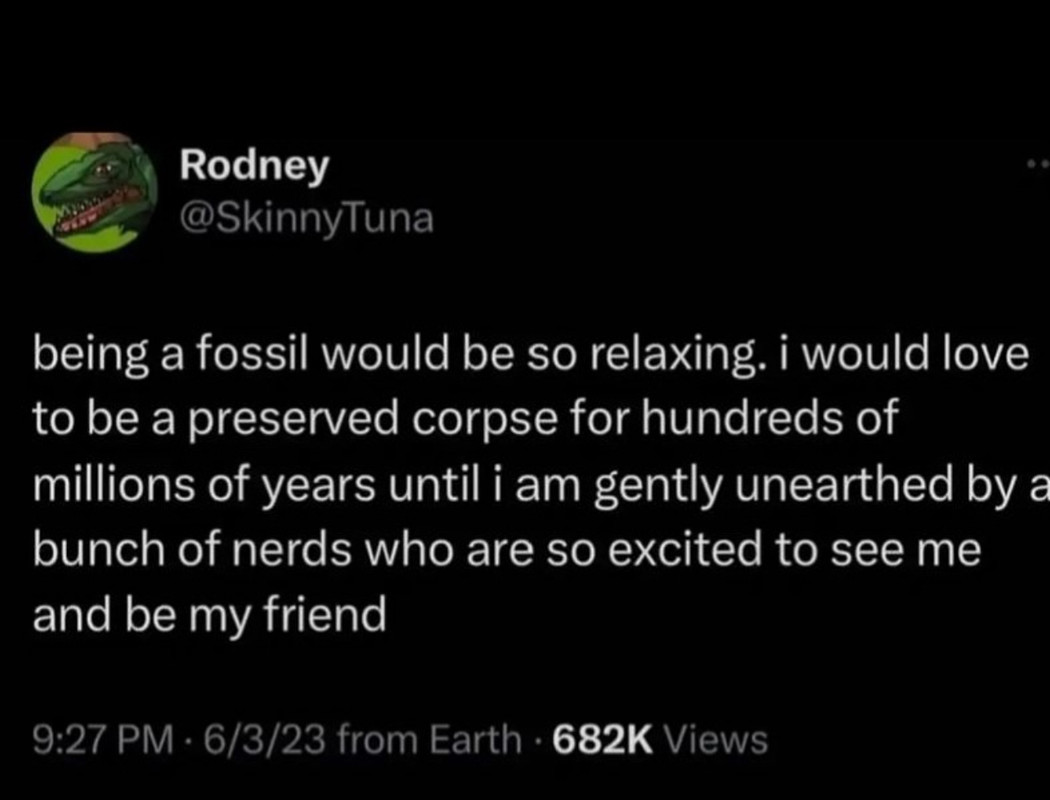Click the 6/3/23 post date

[x=258, y=740]
